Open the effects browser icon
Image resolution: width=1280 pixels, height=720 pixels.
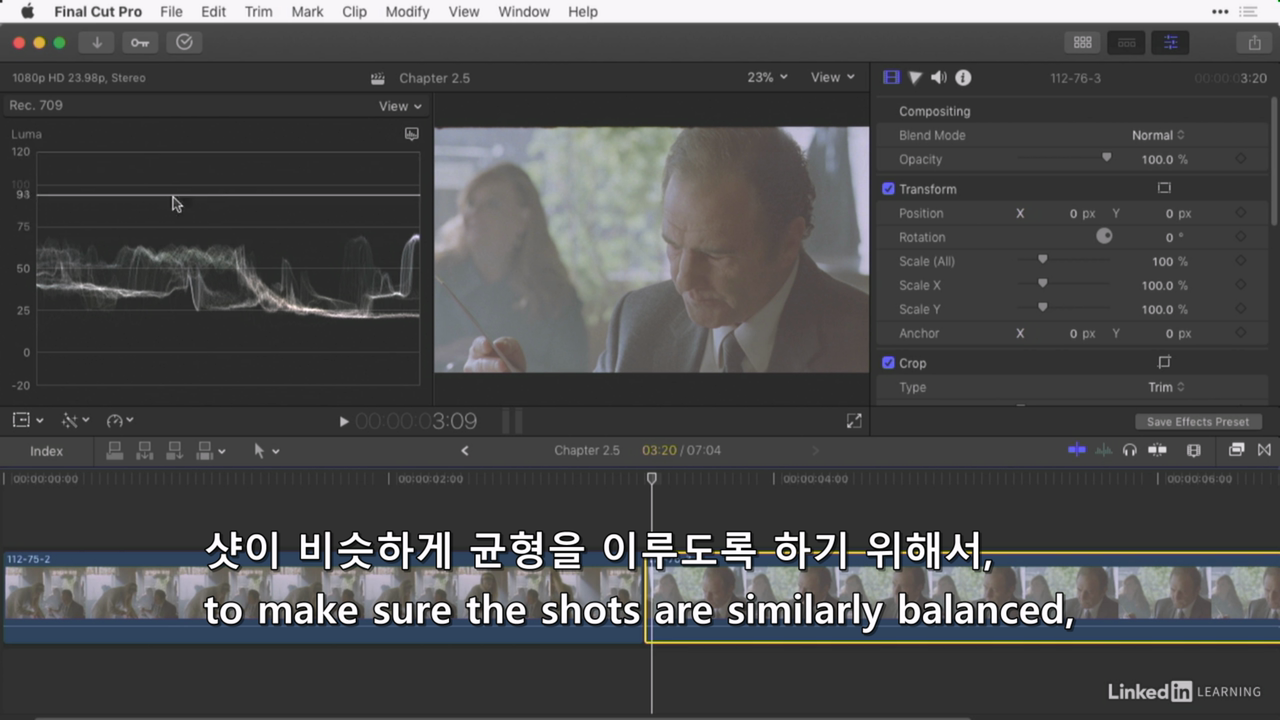pos(1237,450)
